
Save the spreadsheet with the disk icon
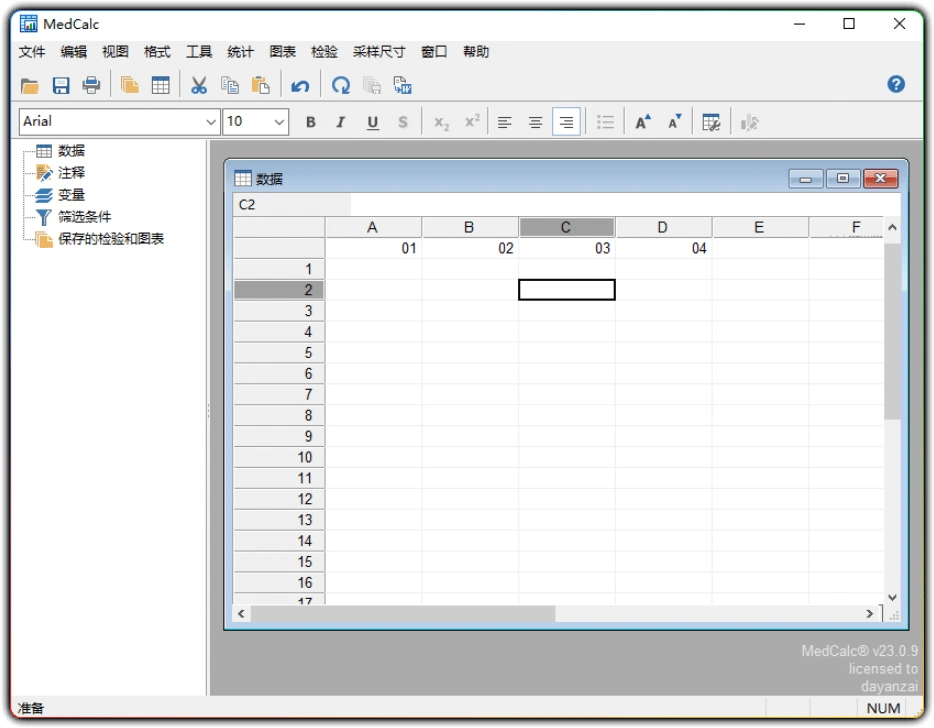tap(61, 85)
